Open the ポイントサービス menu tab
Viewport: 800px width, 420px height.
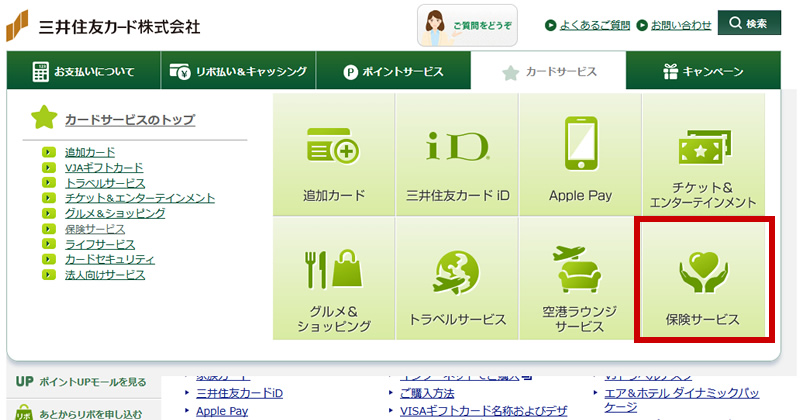coord(393,71)
